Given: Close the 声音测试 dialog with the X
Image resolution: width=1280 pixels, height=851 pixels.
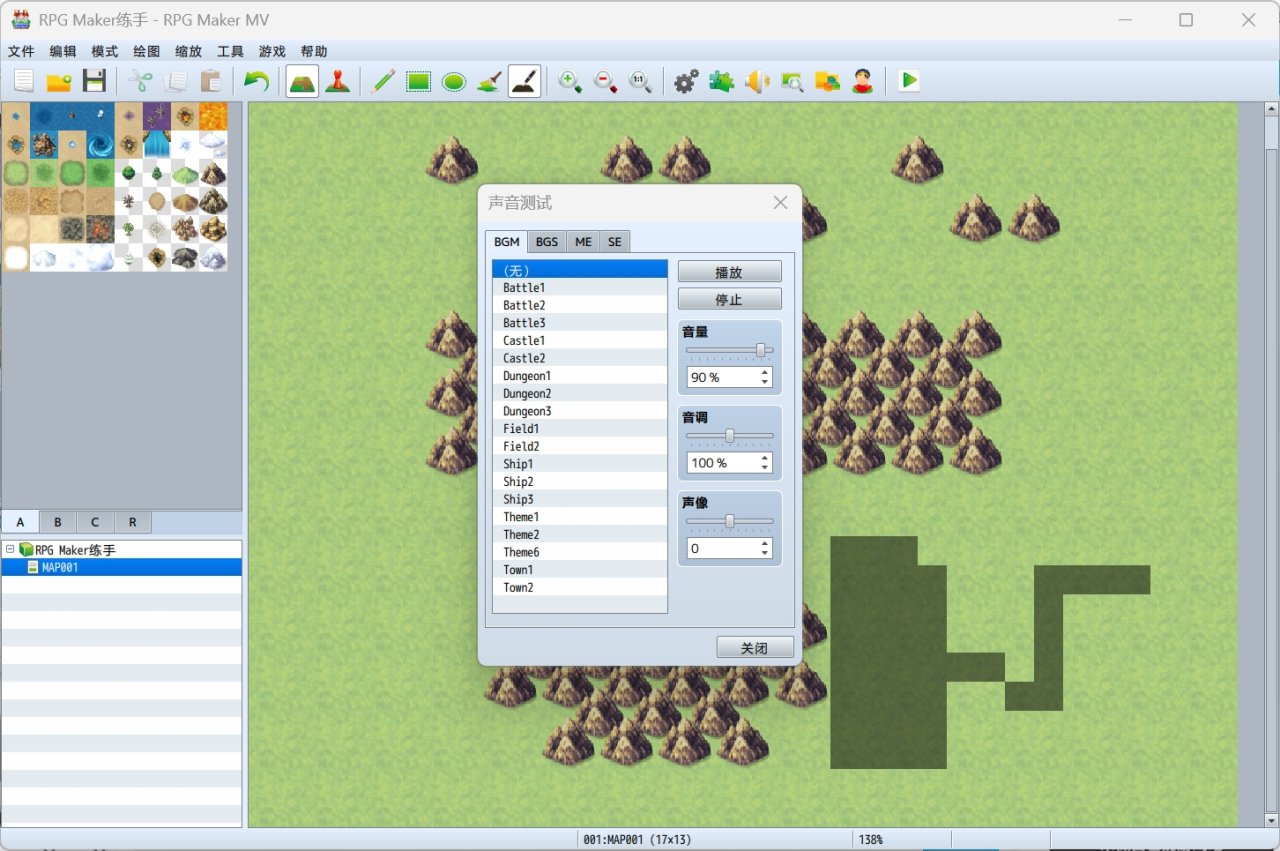Looking at the screenshot, I should [781, 203].
